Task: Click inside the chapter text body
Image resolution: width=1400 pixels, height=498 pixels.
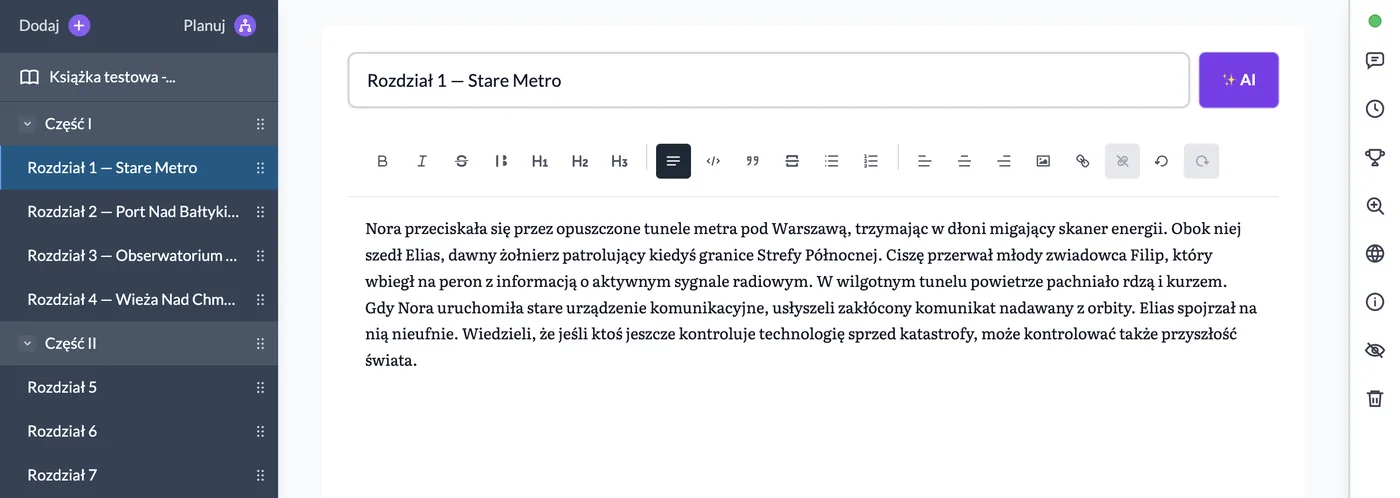Action: [x=813, y=294]
